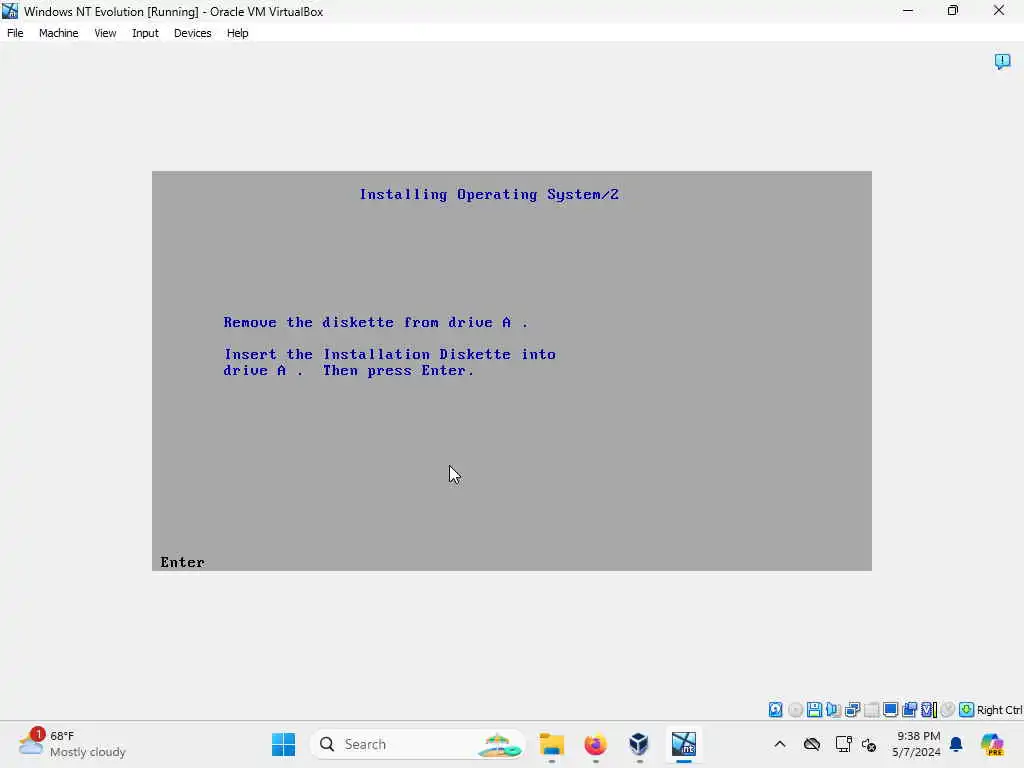Screen dimensions: 1024x768
Task: Open the Devices menu
Action: tap(192, 33)
